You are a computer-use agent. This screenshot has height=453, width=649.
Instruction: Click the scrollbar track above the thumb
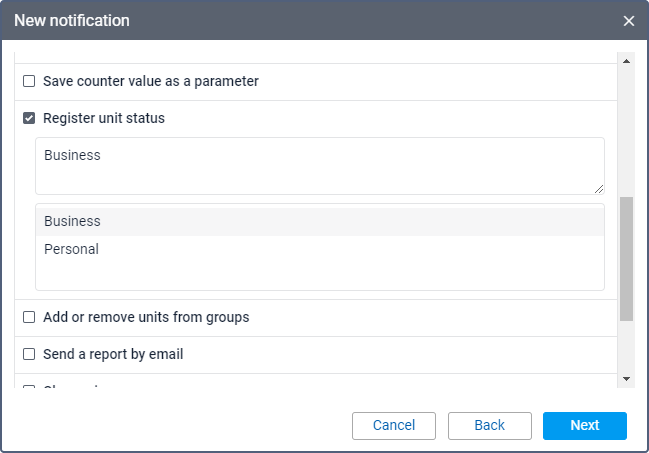click(x=627, y=130)
